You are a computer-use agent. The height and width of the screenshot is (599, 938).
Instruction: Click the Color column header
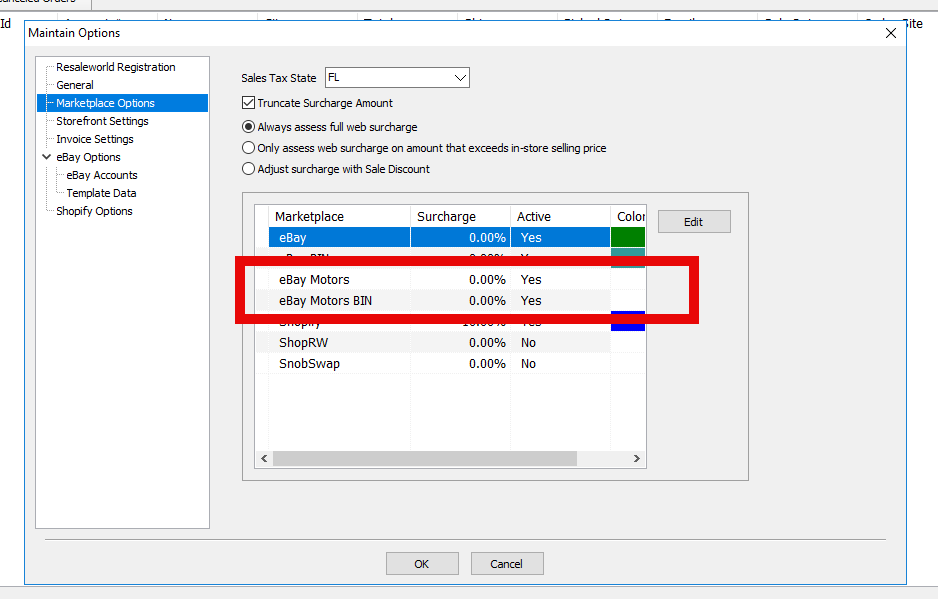pyautogui.click(x=628, y=217)
